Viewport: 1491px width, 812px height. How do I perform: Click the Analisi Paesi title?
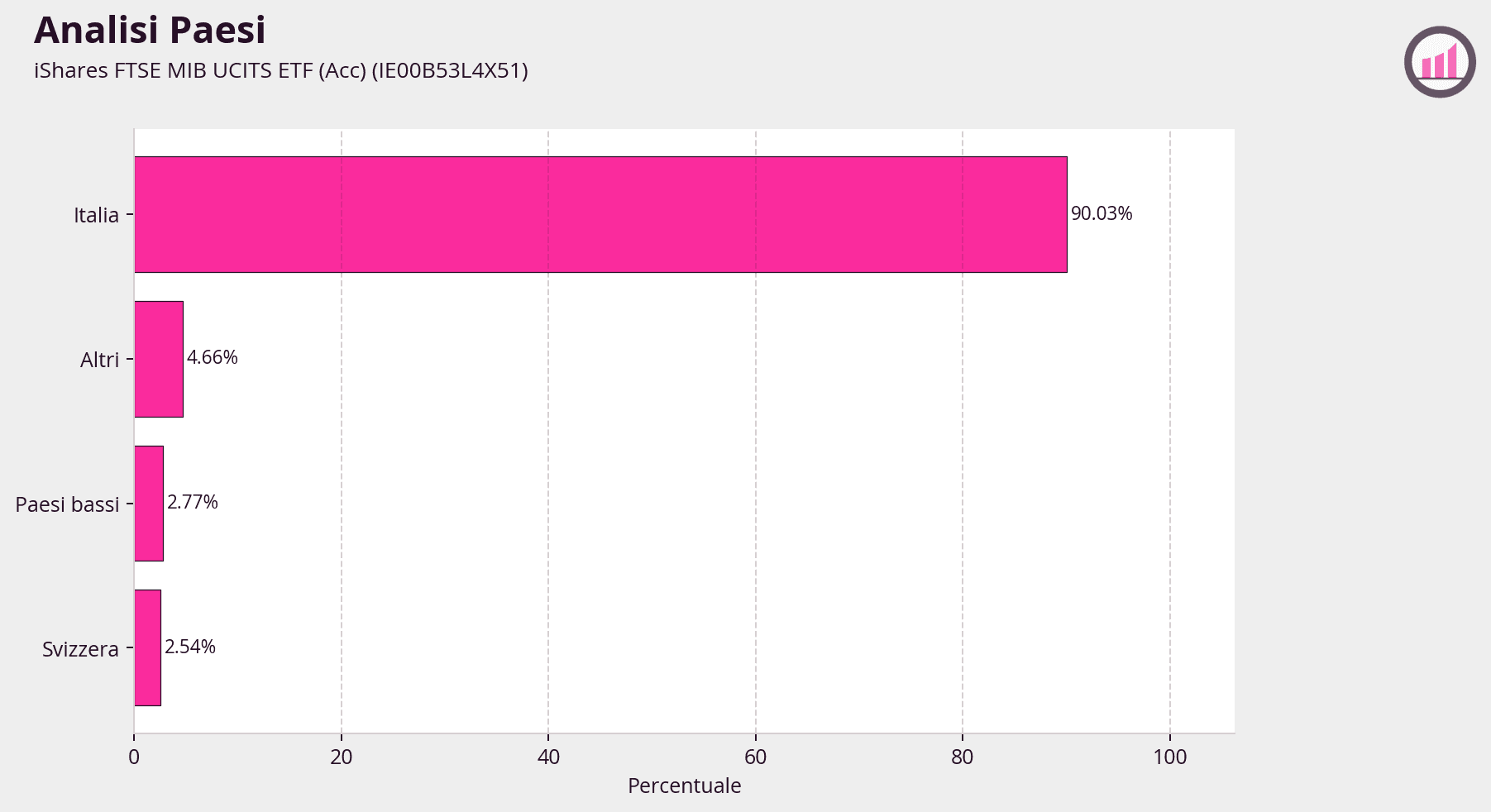(x=150, y=31)
